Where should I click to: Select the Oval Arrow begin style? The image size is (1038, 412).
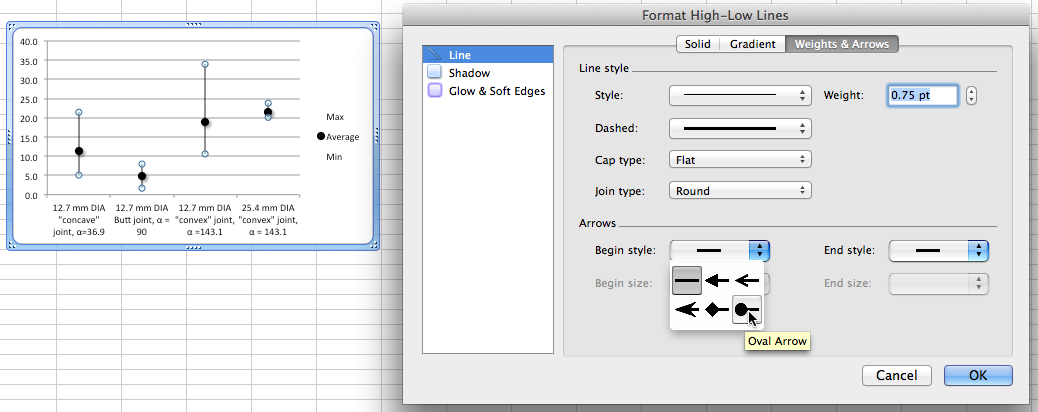point(747,309)
